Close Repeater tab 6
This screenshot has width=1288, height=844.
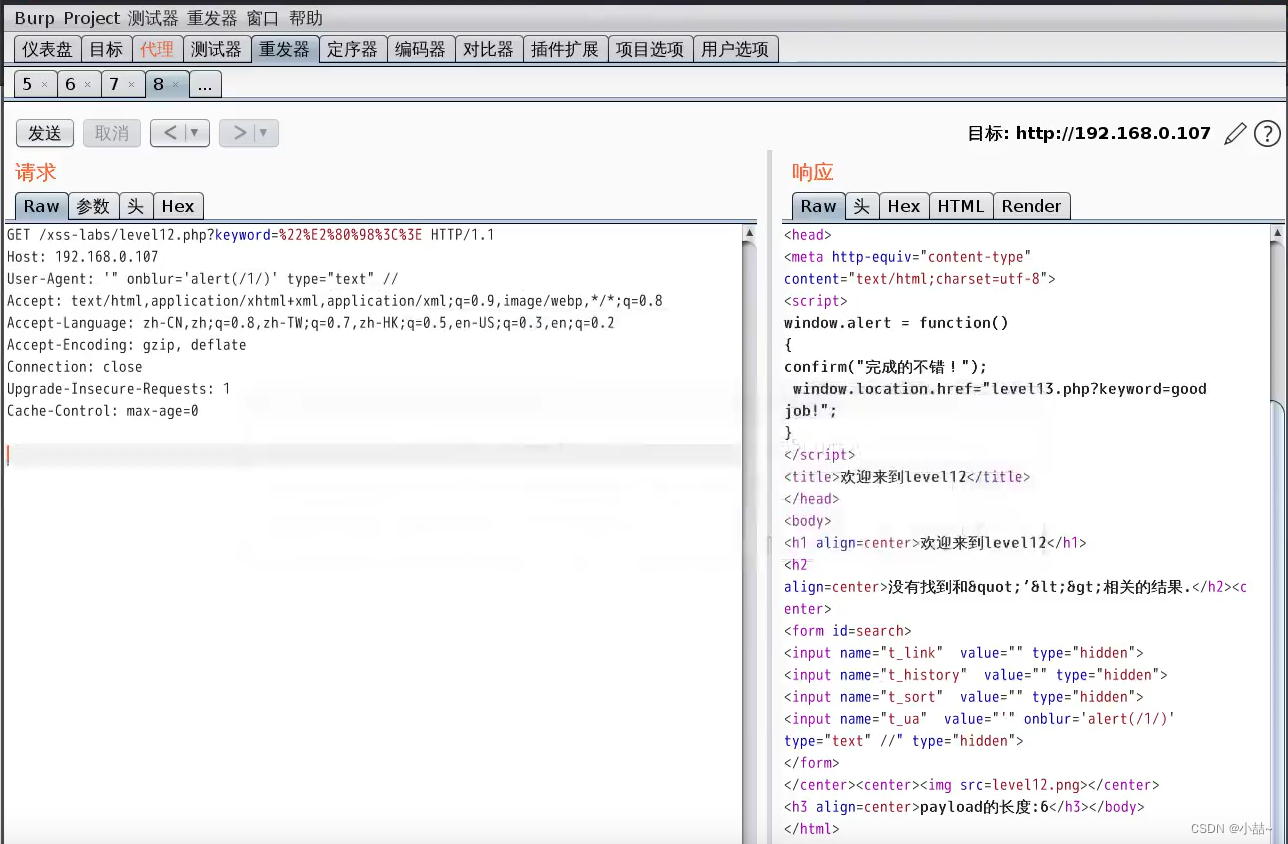click(87, 85)
